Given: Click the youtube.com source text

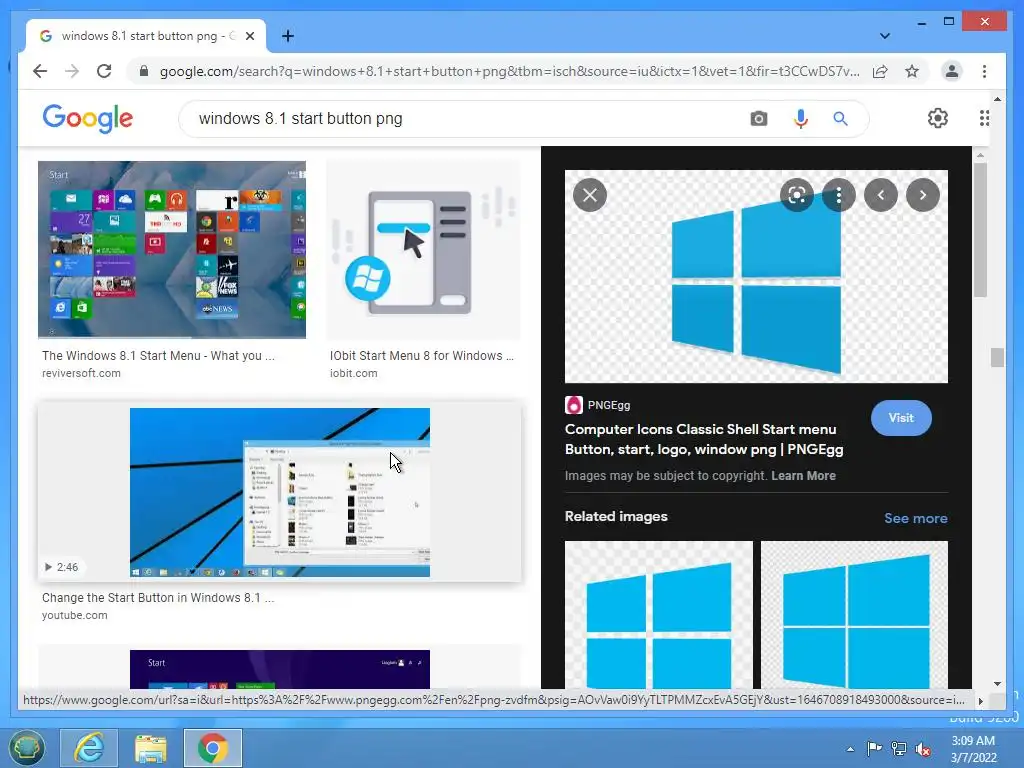Looking at the screenshot, I should pyautogui.click(x=74, y=615).
